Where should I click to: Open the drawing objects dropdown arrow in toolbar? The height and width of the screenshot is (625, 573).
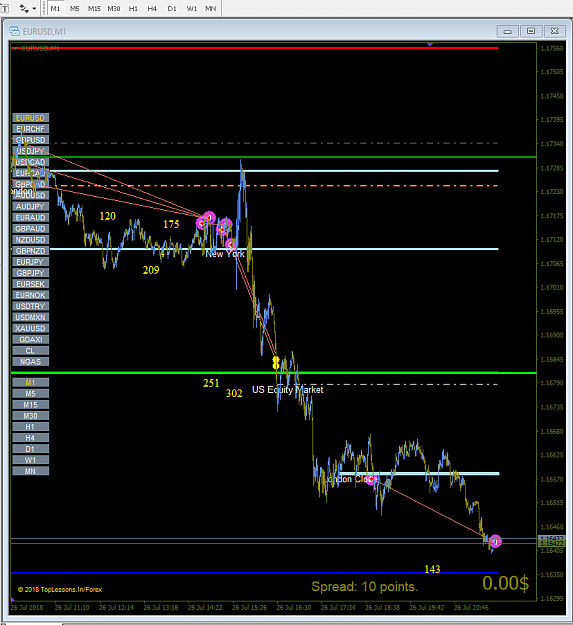click(35, 8)
